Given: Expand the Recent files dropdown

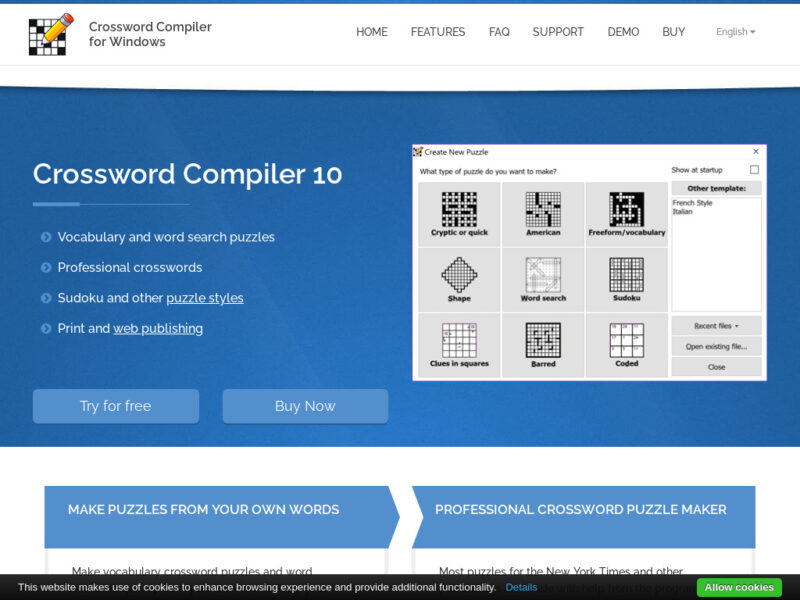Looking at the screenshot, I should click(x=716, y=326).
